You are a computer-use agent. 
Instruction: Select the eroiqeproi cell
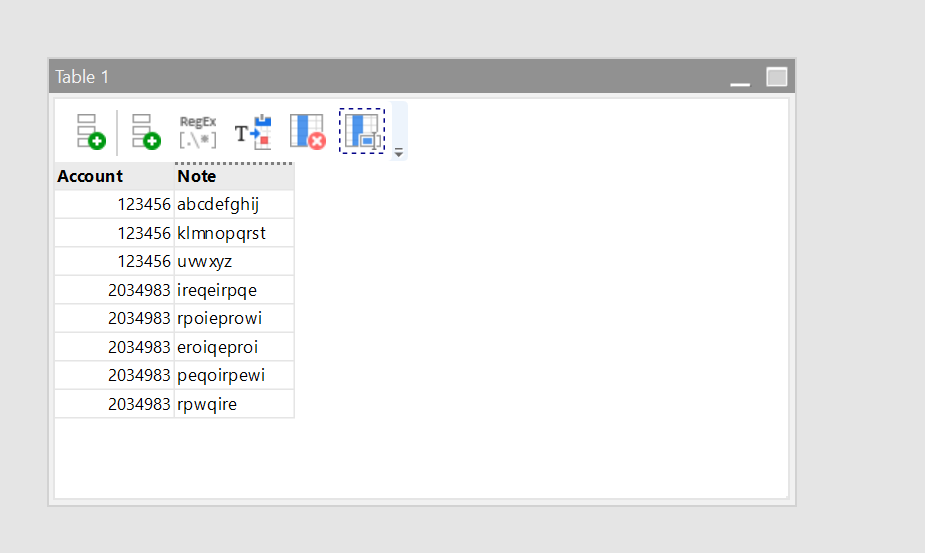click(x=234, y=347)
